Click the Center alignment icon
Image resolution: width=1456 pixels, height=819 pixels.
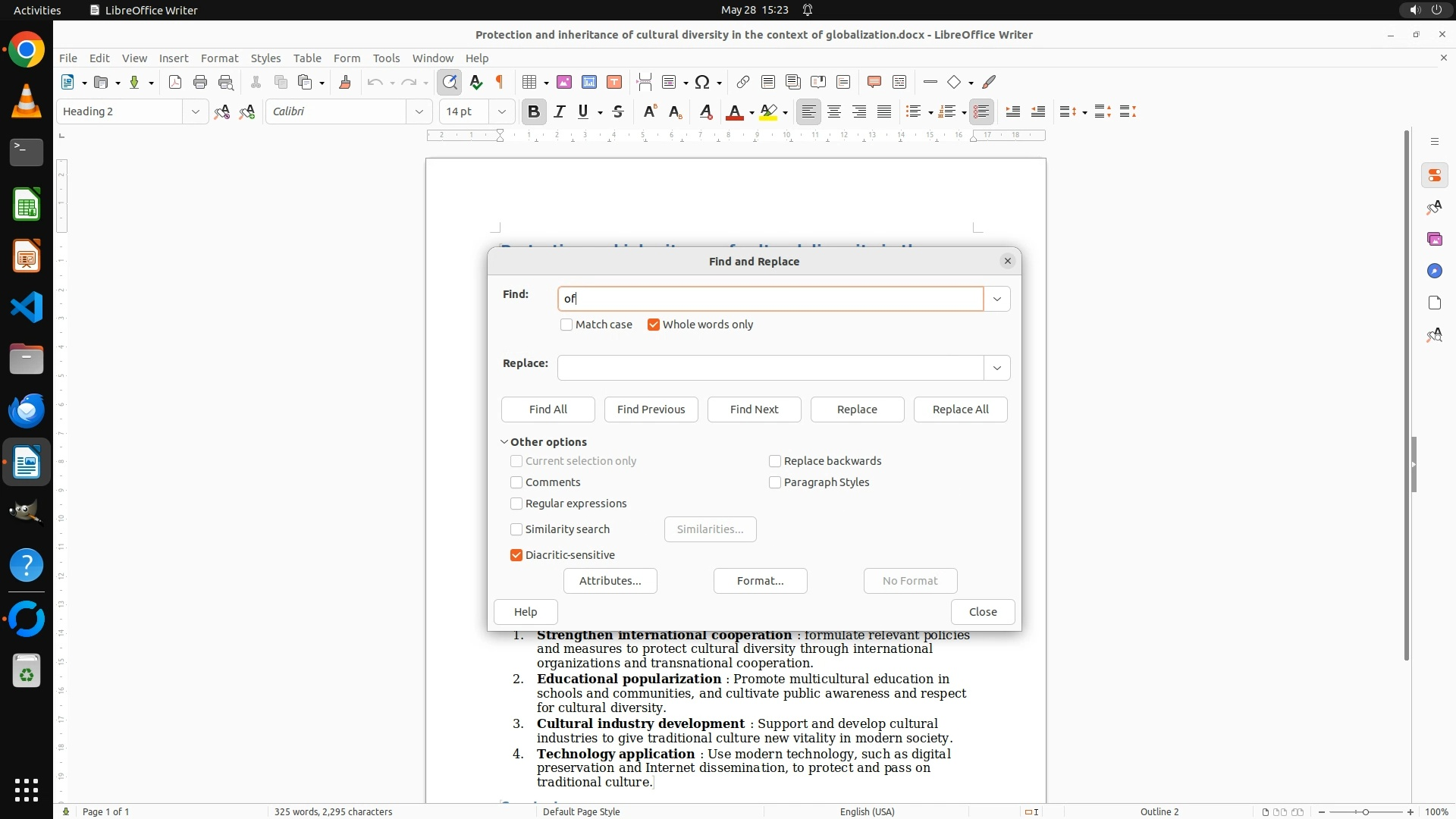point(834,111)
